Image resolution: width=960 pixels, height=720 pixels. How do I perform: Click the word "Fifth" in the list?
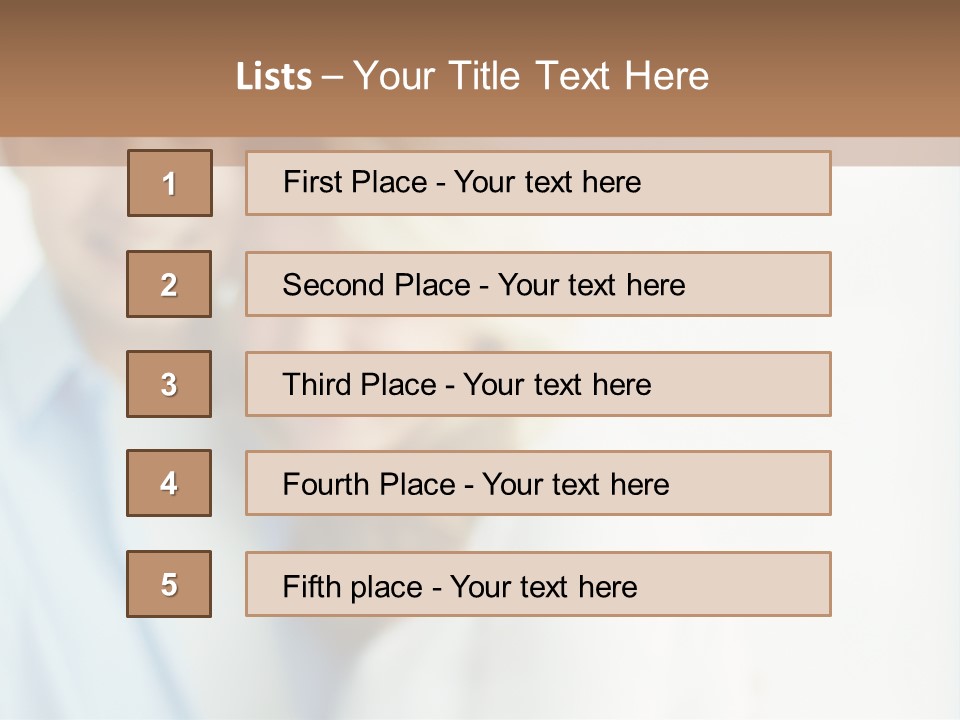click(x=309, y=586)
